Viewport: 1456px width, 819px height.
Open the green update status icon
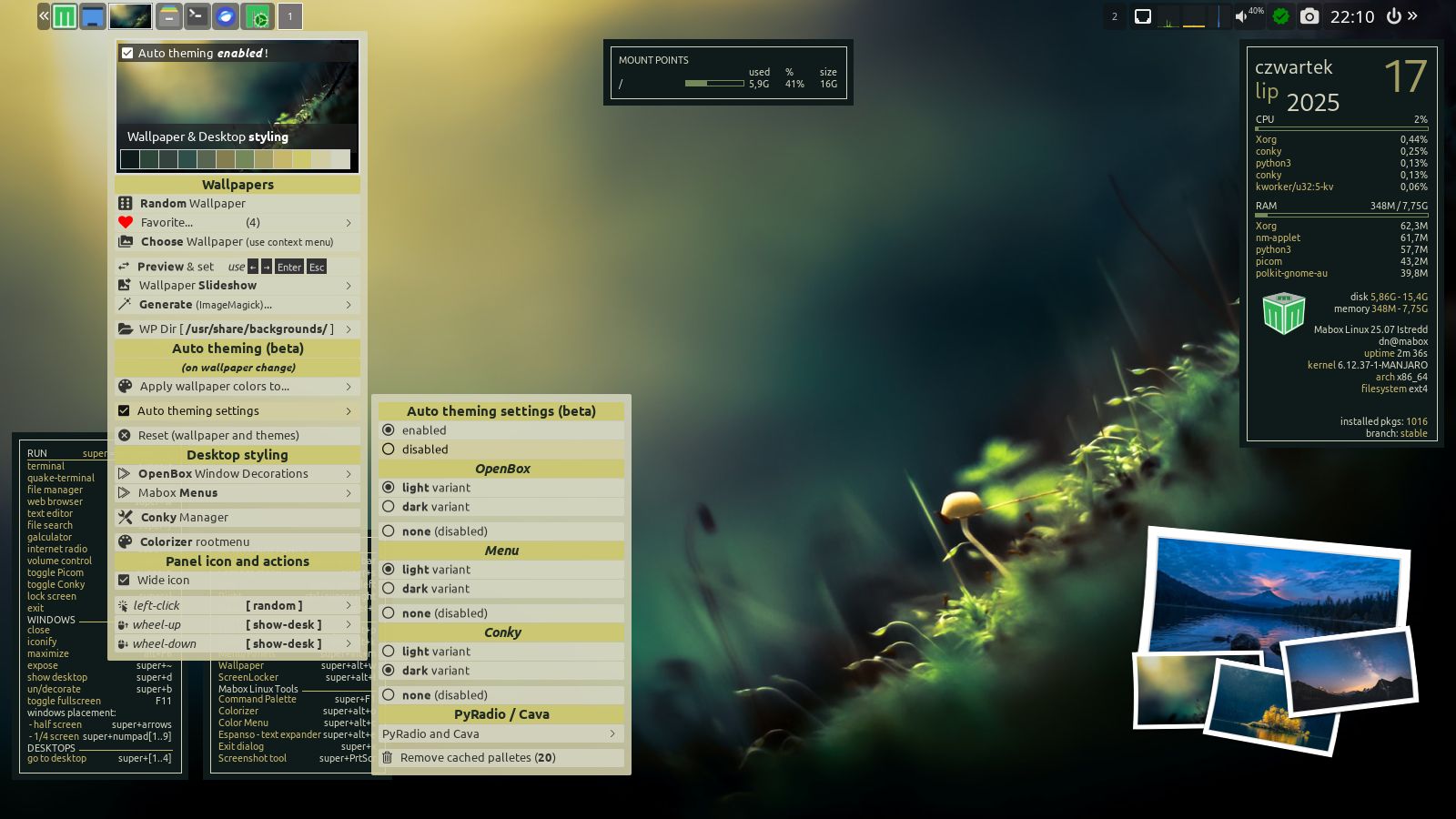click(1280, 16)
